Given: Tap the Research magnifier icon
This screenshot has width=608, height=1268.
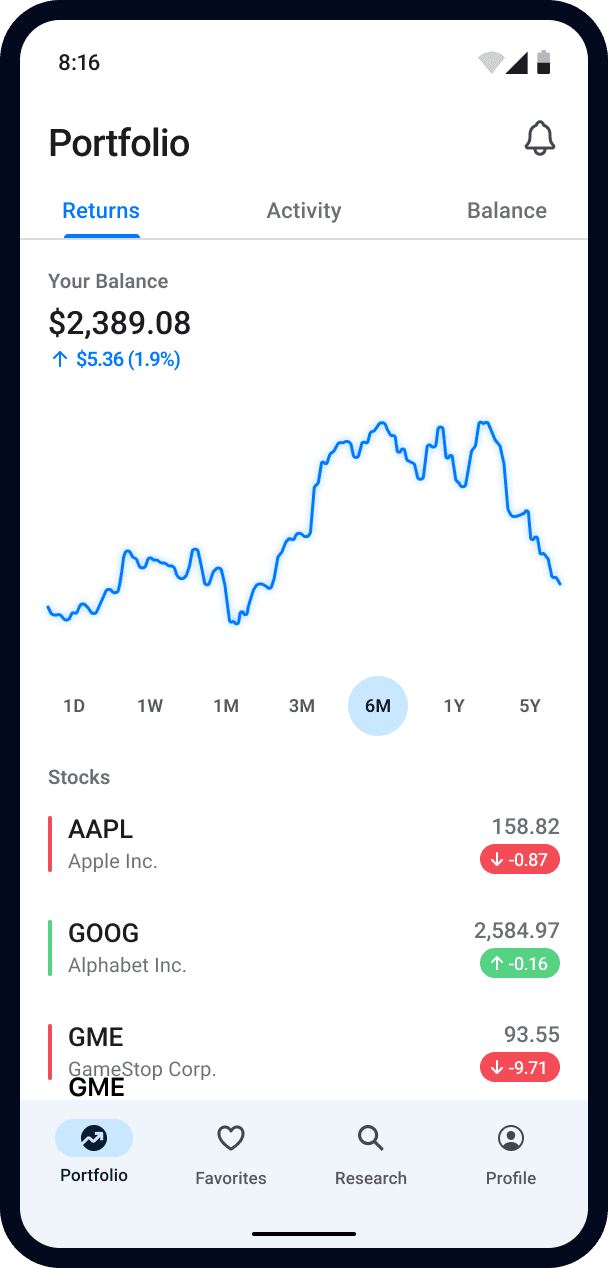Looking at the screenshot, I should click(x=371, y=1138).
